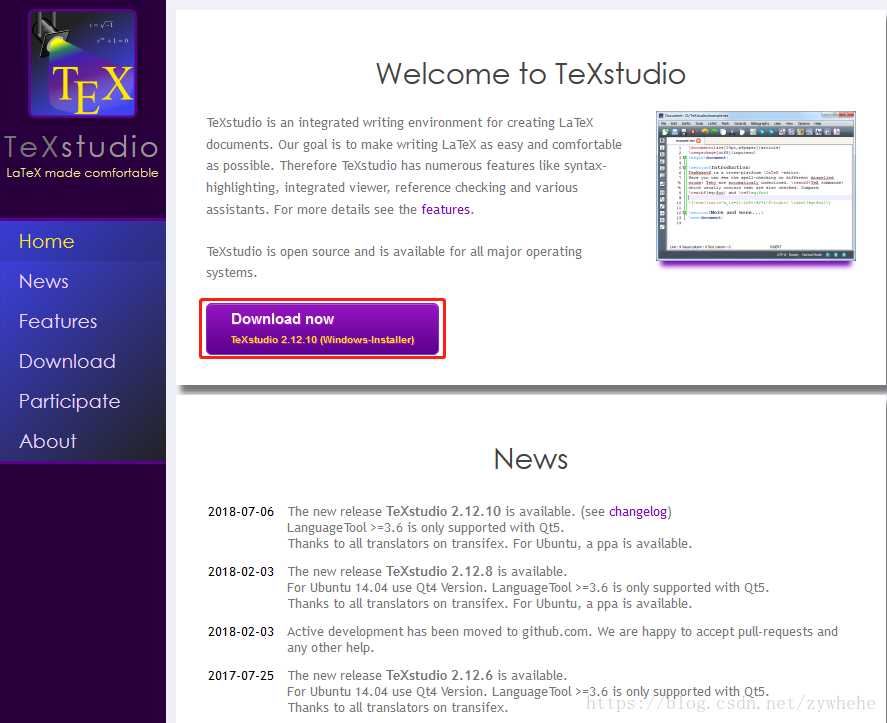Follow the features hyperlink

point(445,209)
